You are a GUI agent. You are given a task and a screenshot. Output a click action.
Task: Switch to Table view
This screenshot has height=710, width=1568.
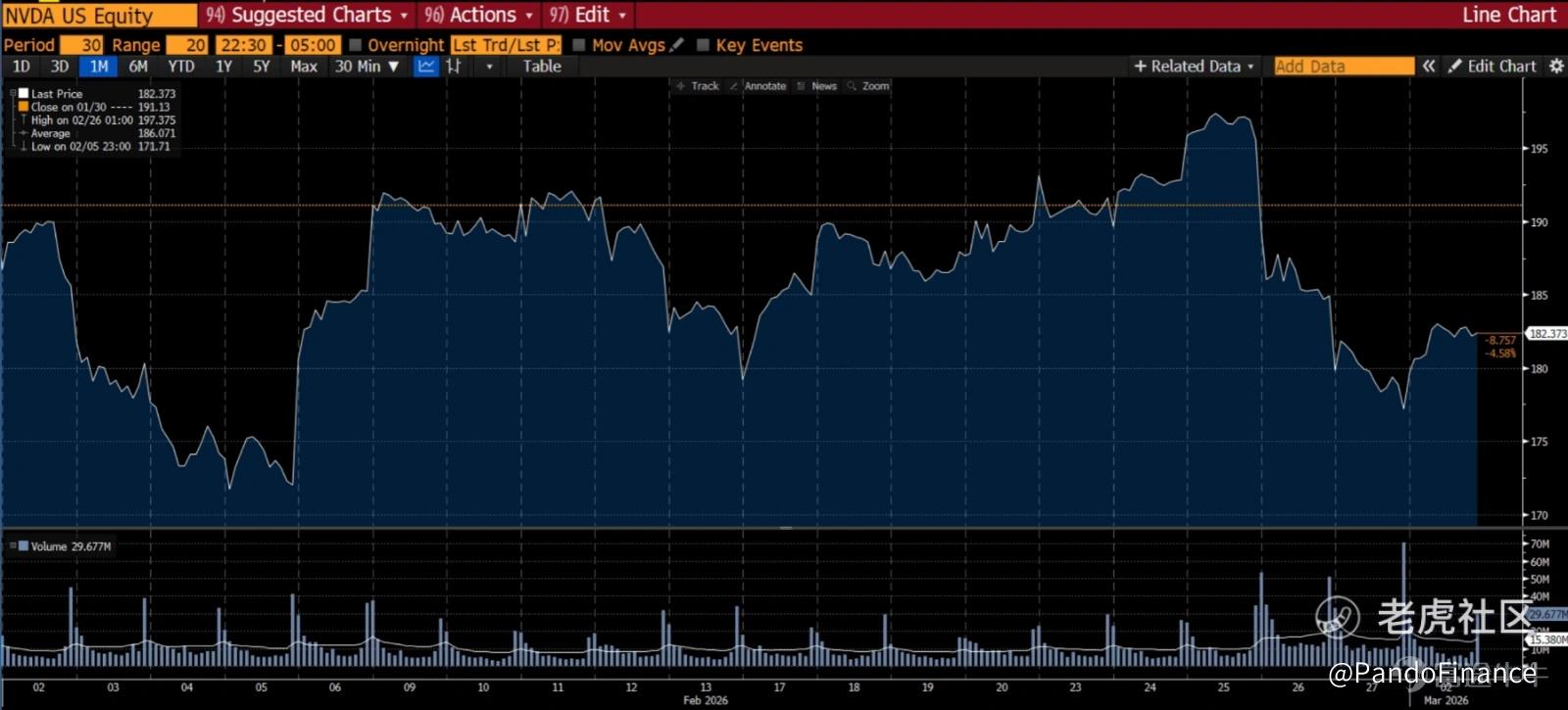coord(542,67)
